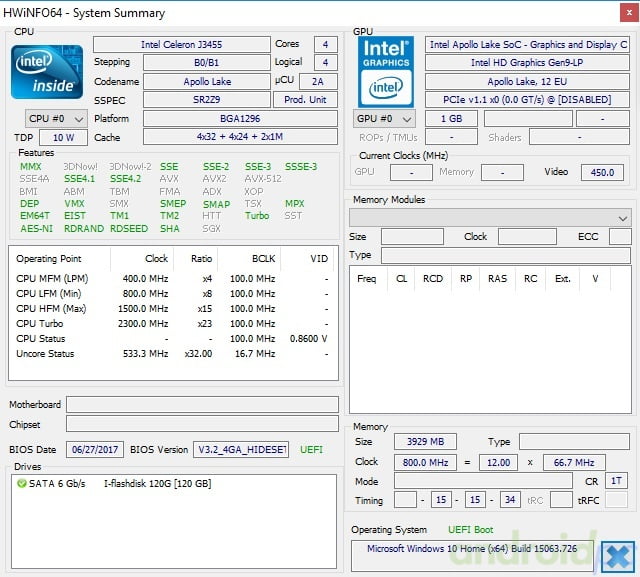Open the GPU #0 selector dropdown
Viewport: 640px width, 577px height.
tap(385, 119)
